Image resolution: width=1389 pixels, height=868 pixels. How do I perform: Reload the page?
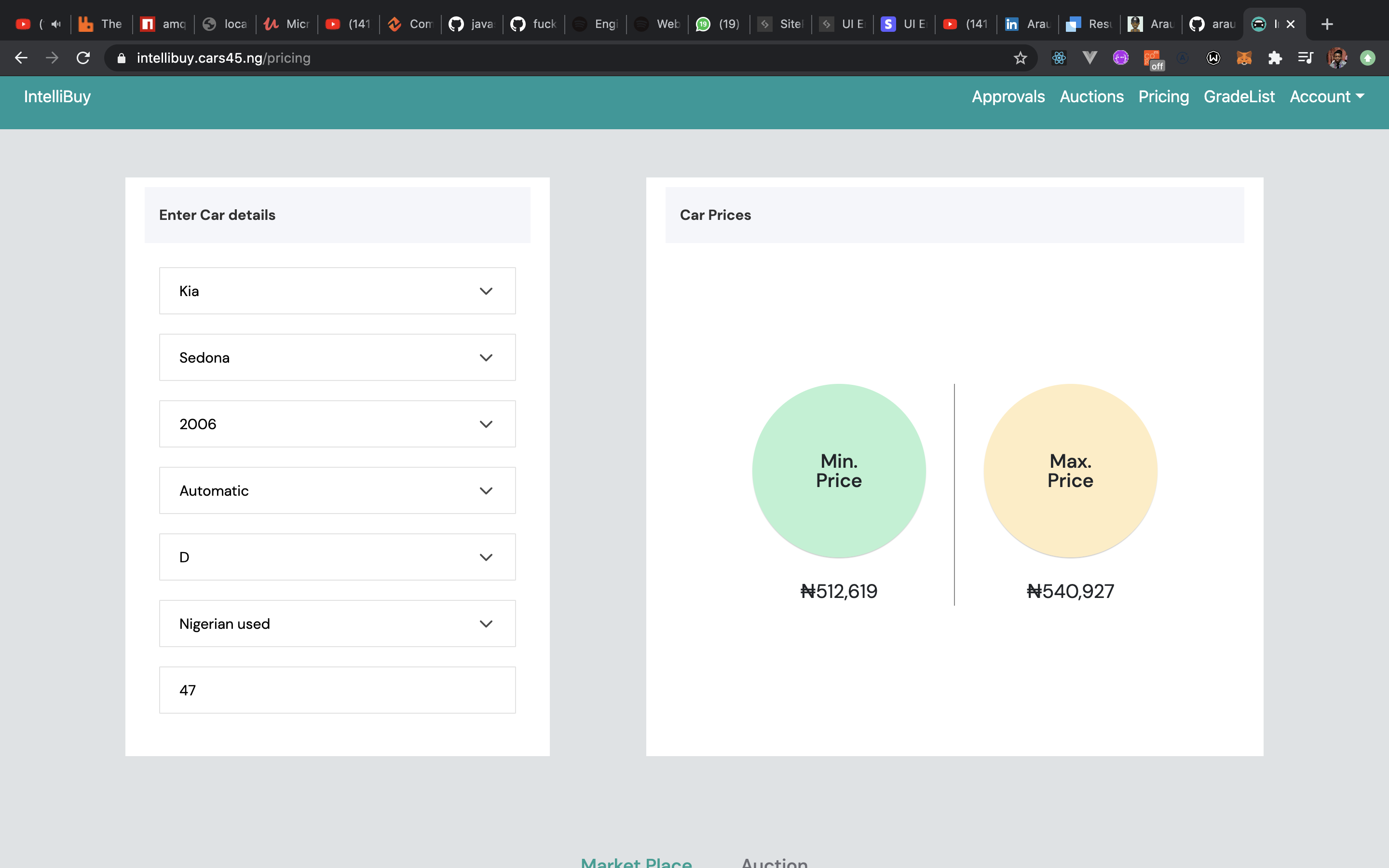[83, 58]
